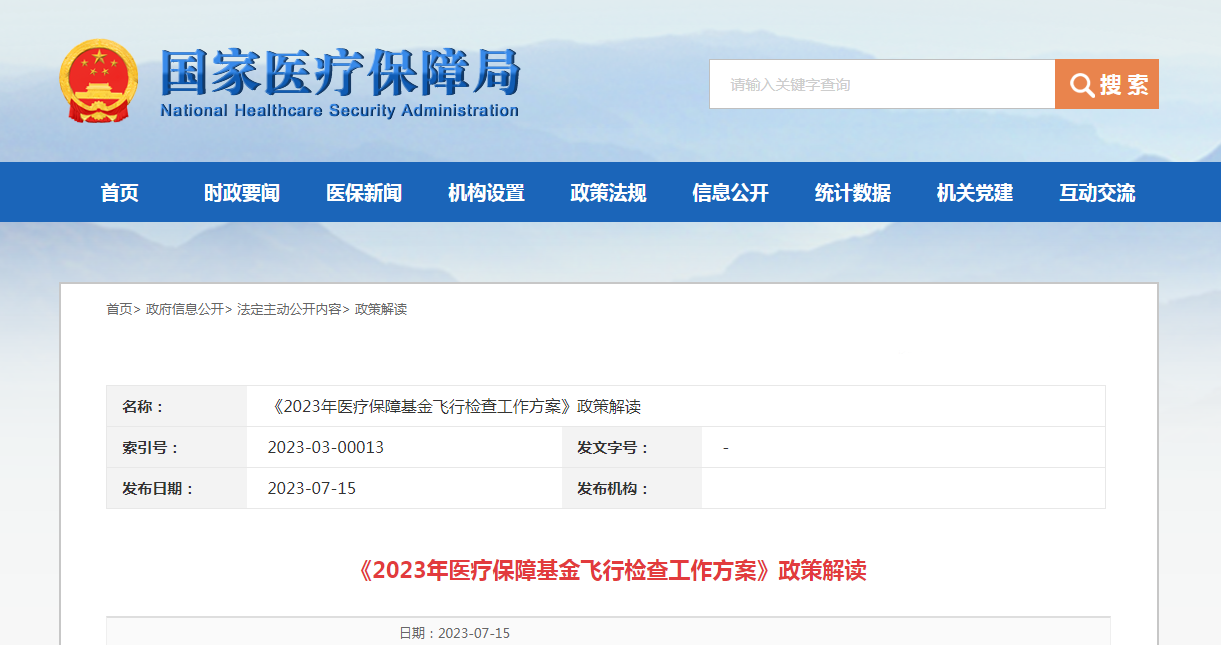This screenshot has width=1221, height=645.
Task: Click the 发文字号： label cell
Action: coord(632,447)
